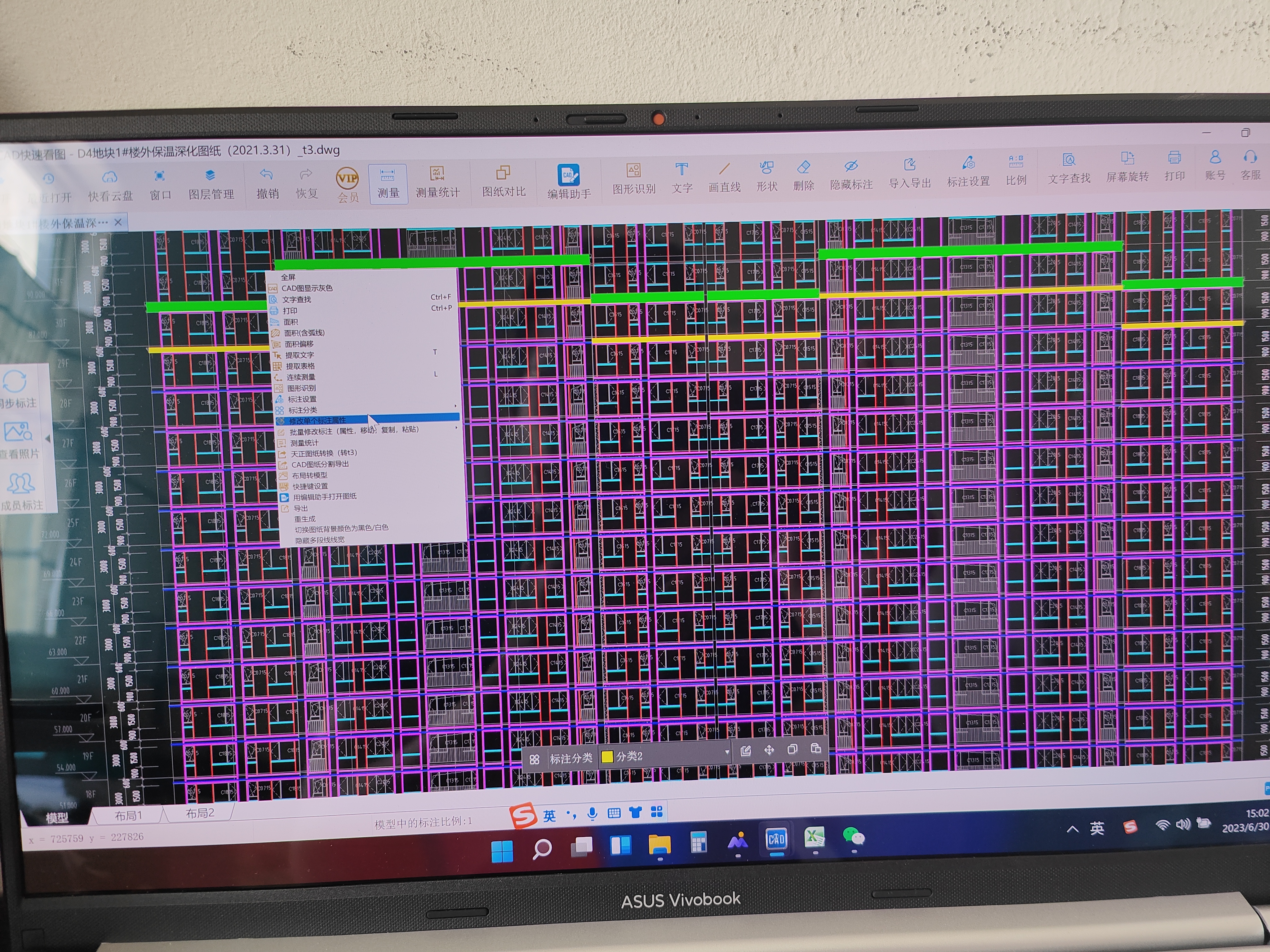Viewport: 1270px width, 952px height.
Task: Select the 删除 eraser tool
Action: (803, 176)
